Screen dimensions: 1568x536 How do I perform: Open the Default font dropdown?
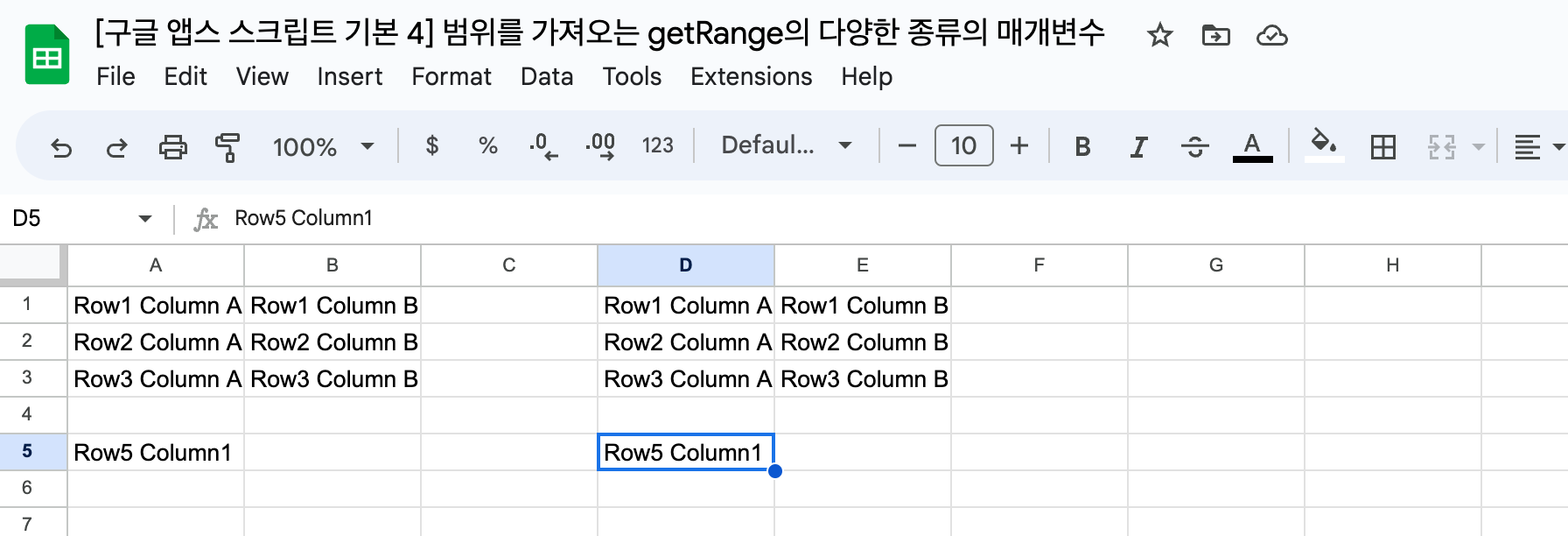(786, 145)
